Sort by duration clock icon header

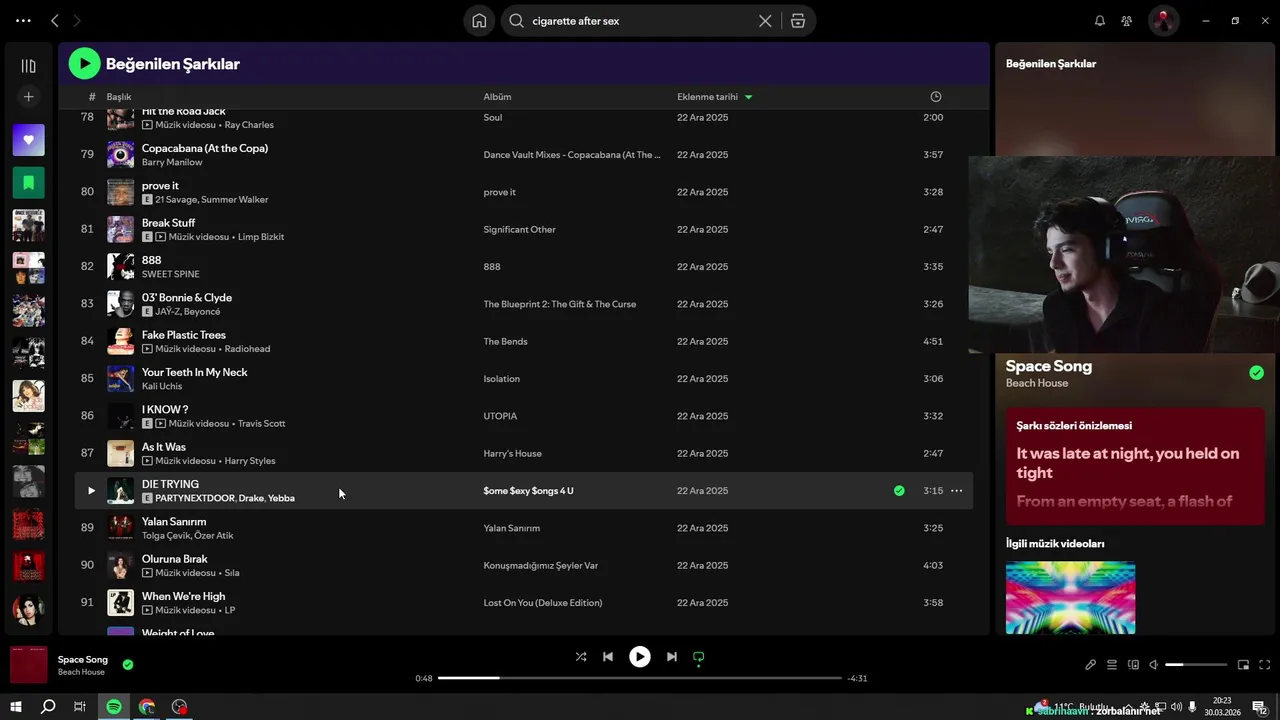click(936, 97)
